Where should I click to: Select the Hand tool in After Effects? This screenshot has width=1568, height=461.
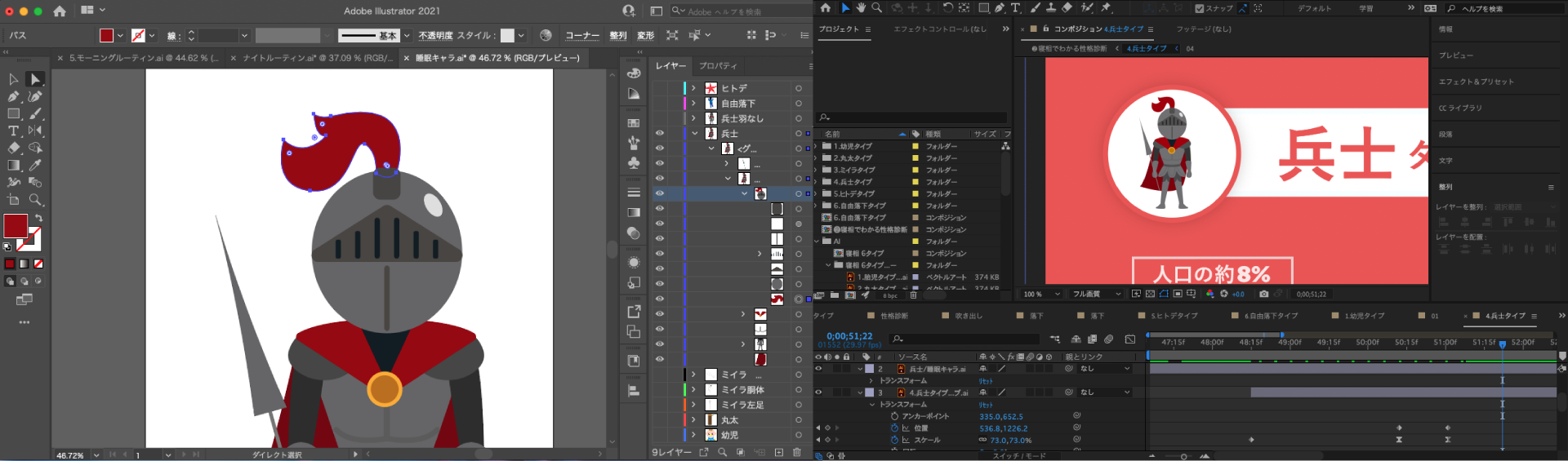(x=861, y=8)
